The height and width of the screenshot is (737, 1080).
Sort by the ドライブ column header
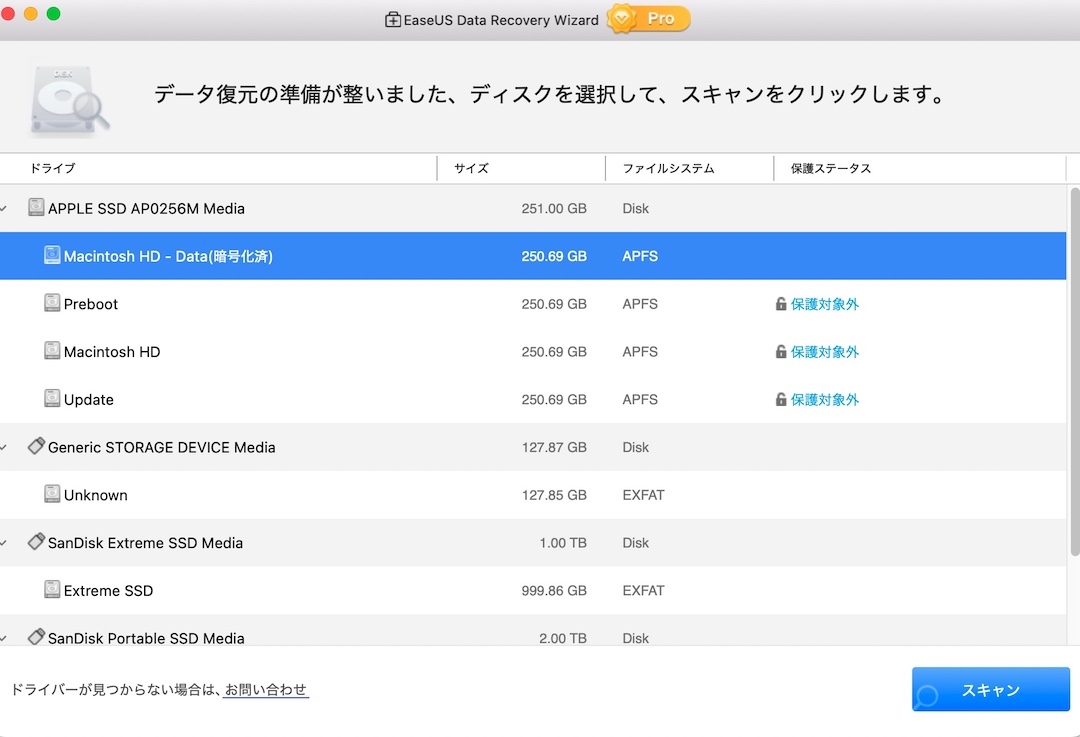point(218,168)
